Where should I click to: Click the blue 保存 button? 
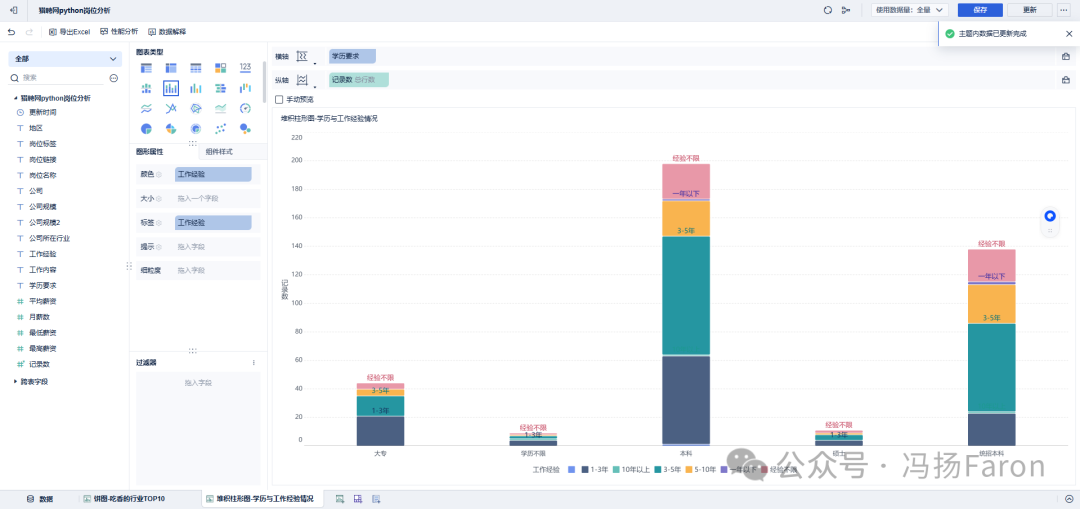click(x=980, y=10)
